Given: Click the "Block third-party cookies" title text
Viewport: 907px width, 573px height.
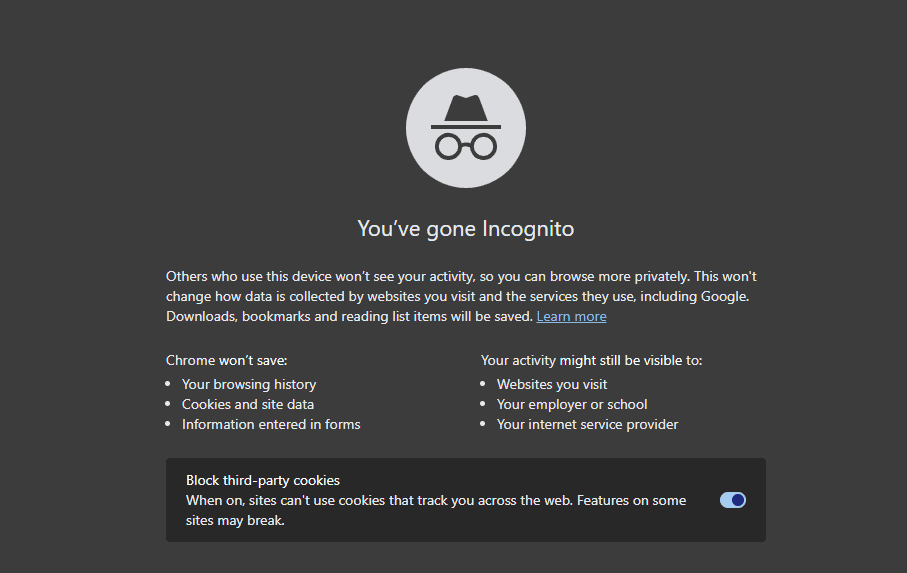Looking at the screenshot, I should [x=263, y=480].
